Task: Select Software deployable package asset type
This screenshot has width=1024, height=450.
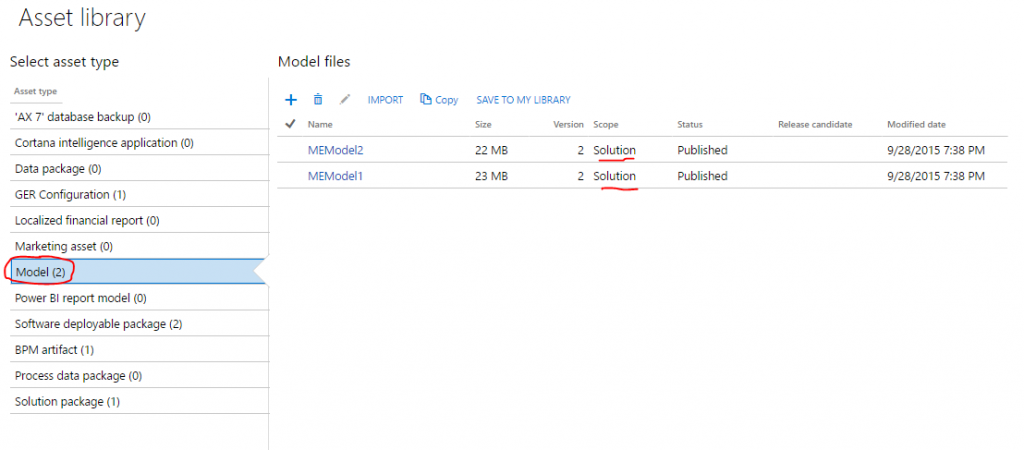Action: [x=98, y=324]
